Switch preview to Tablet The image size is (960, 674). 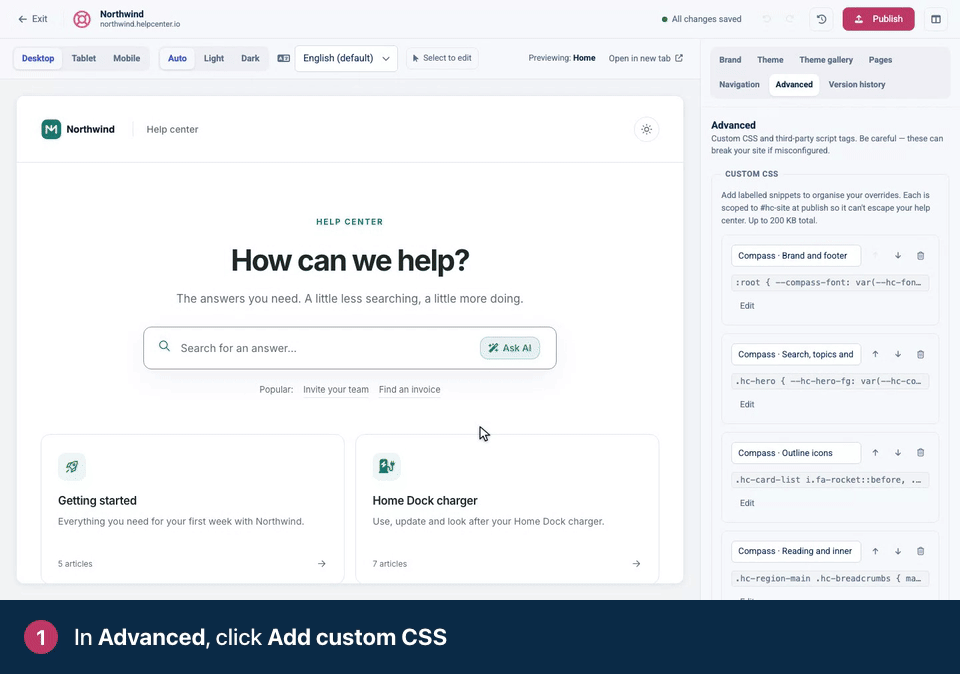84,58
